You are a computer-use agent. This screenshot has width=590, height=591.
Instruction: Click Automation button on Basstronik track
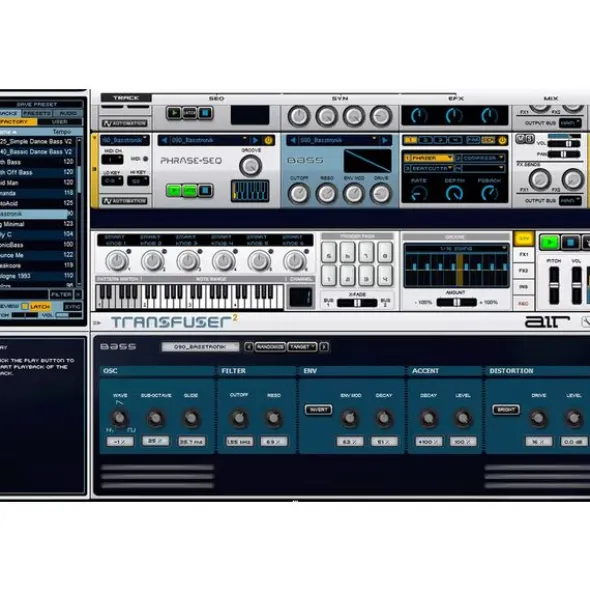[125, 201]
